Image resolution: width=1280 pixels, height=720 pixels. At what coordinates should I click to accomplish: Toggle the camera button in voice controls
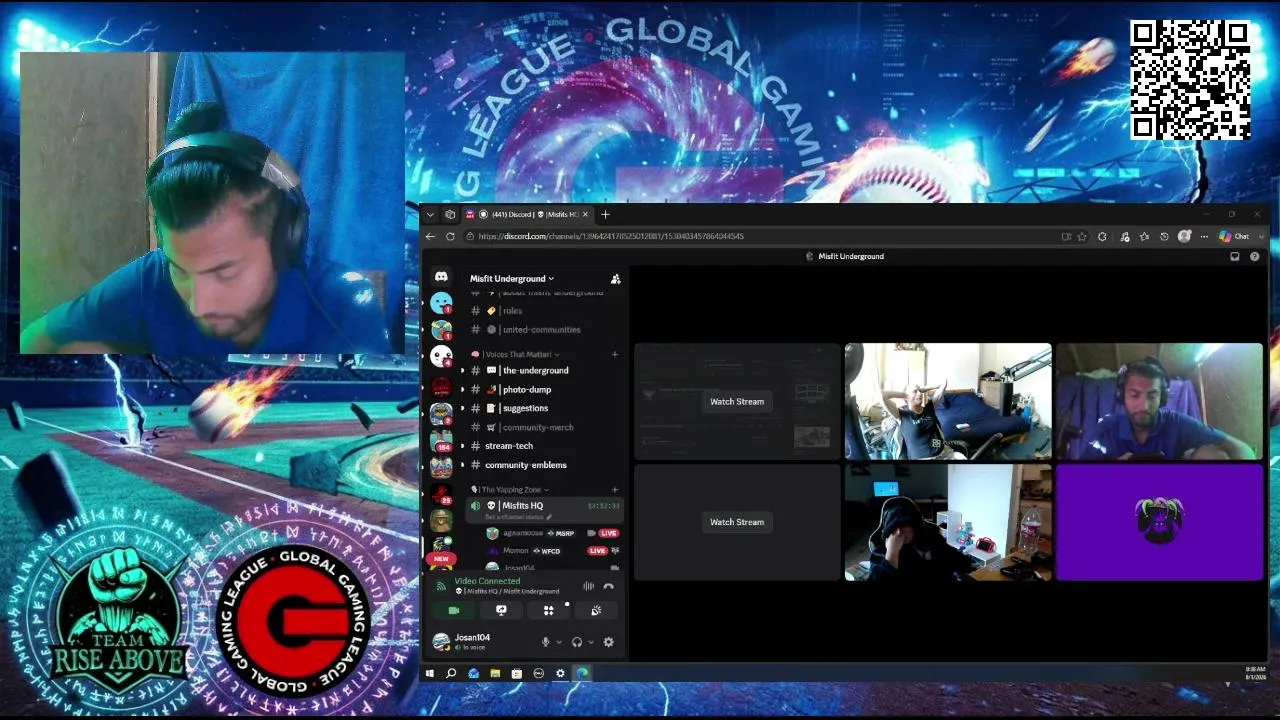(454, 610)
